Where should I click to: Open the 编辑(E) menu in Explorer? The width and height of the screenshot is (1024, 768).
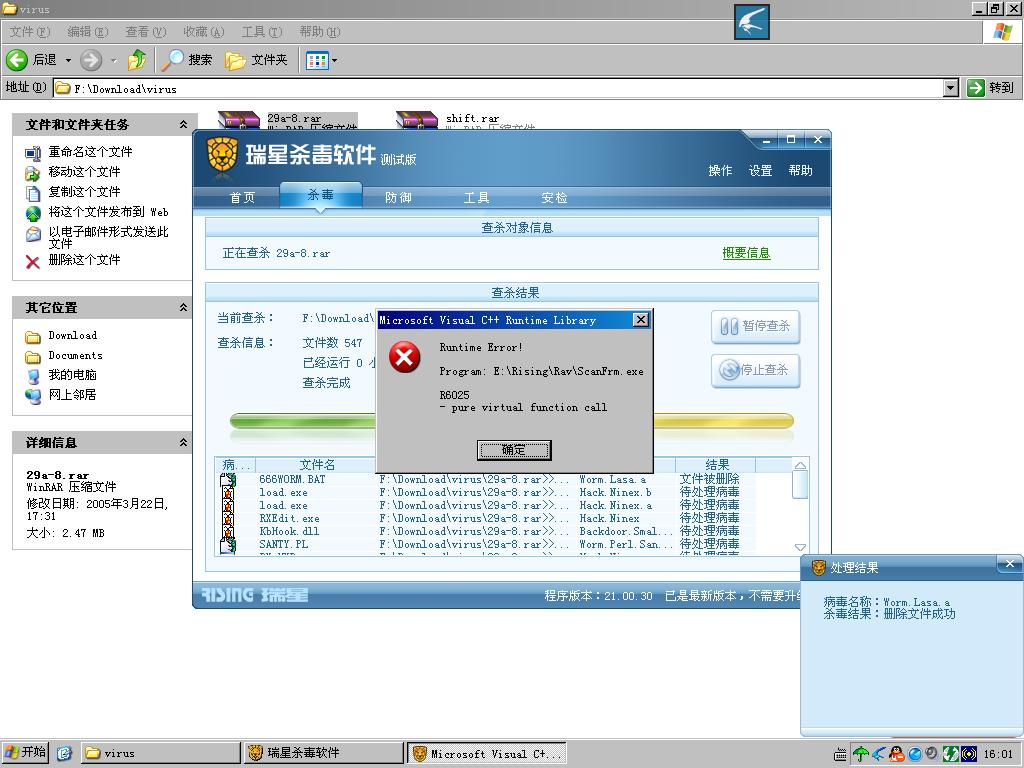[x=88, y=31]
